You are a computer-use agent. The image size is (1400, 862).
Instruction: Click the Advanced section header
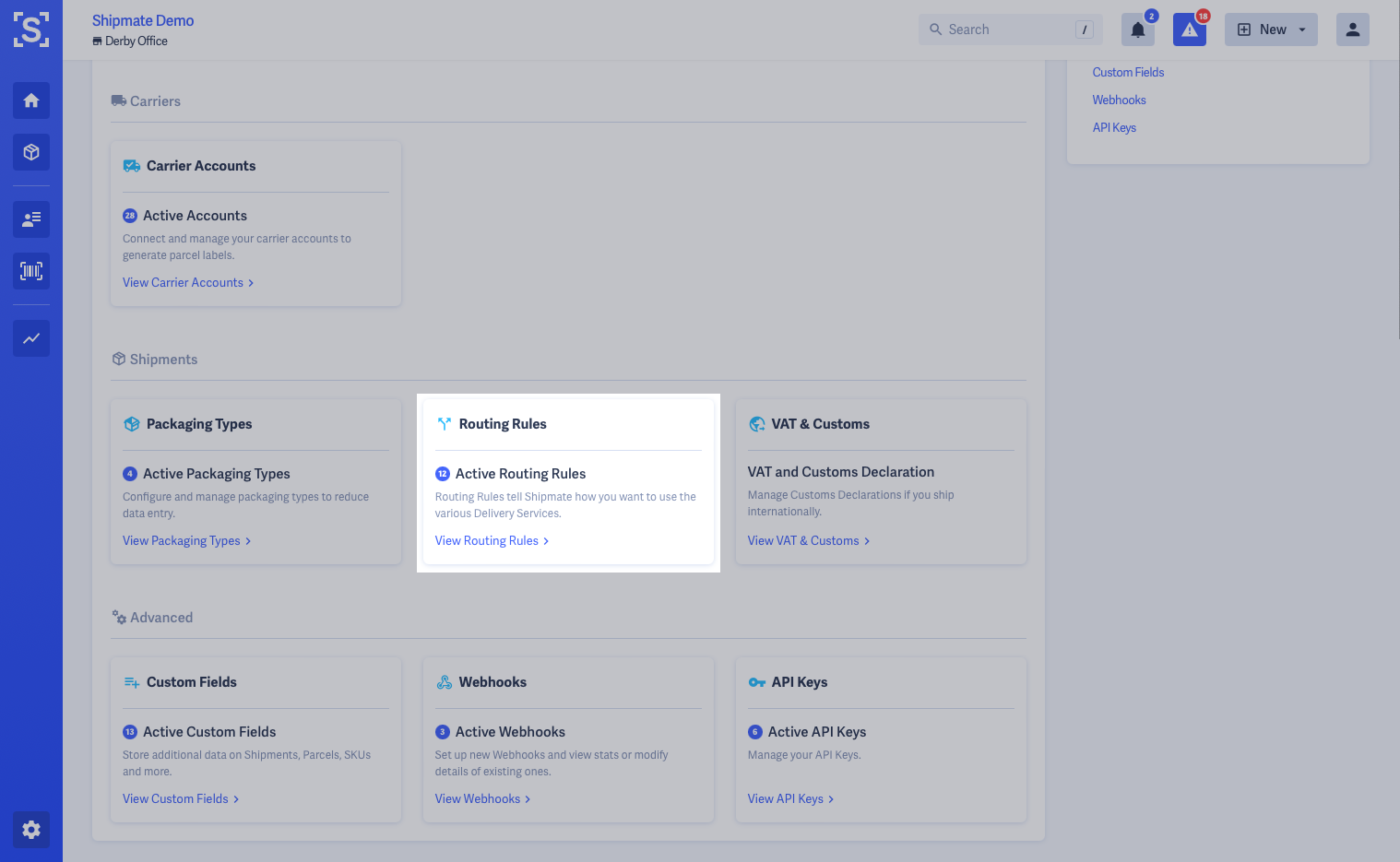point(152,618)
